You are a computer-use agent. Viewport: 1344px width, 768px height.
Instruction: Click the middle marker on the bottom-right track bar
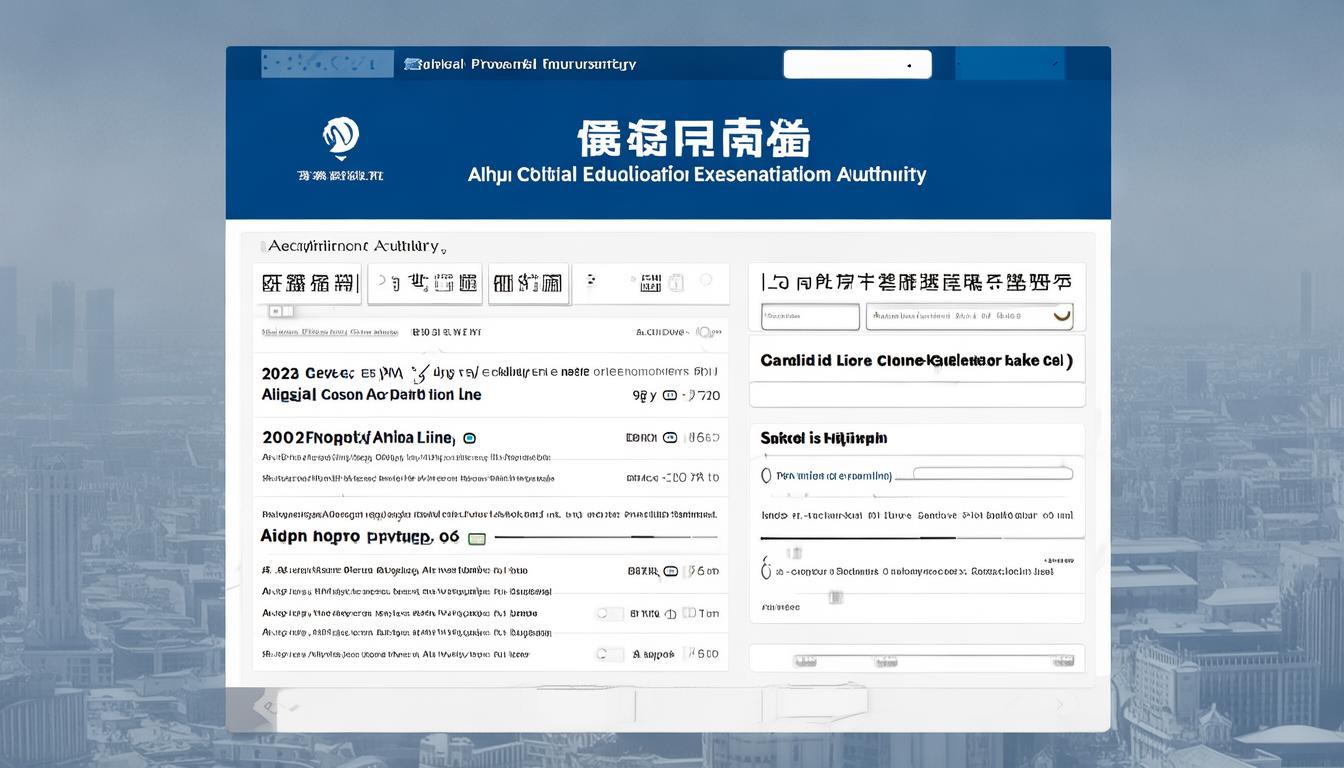point(886,661)
